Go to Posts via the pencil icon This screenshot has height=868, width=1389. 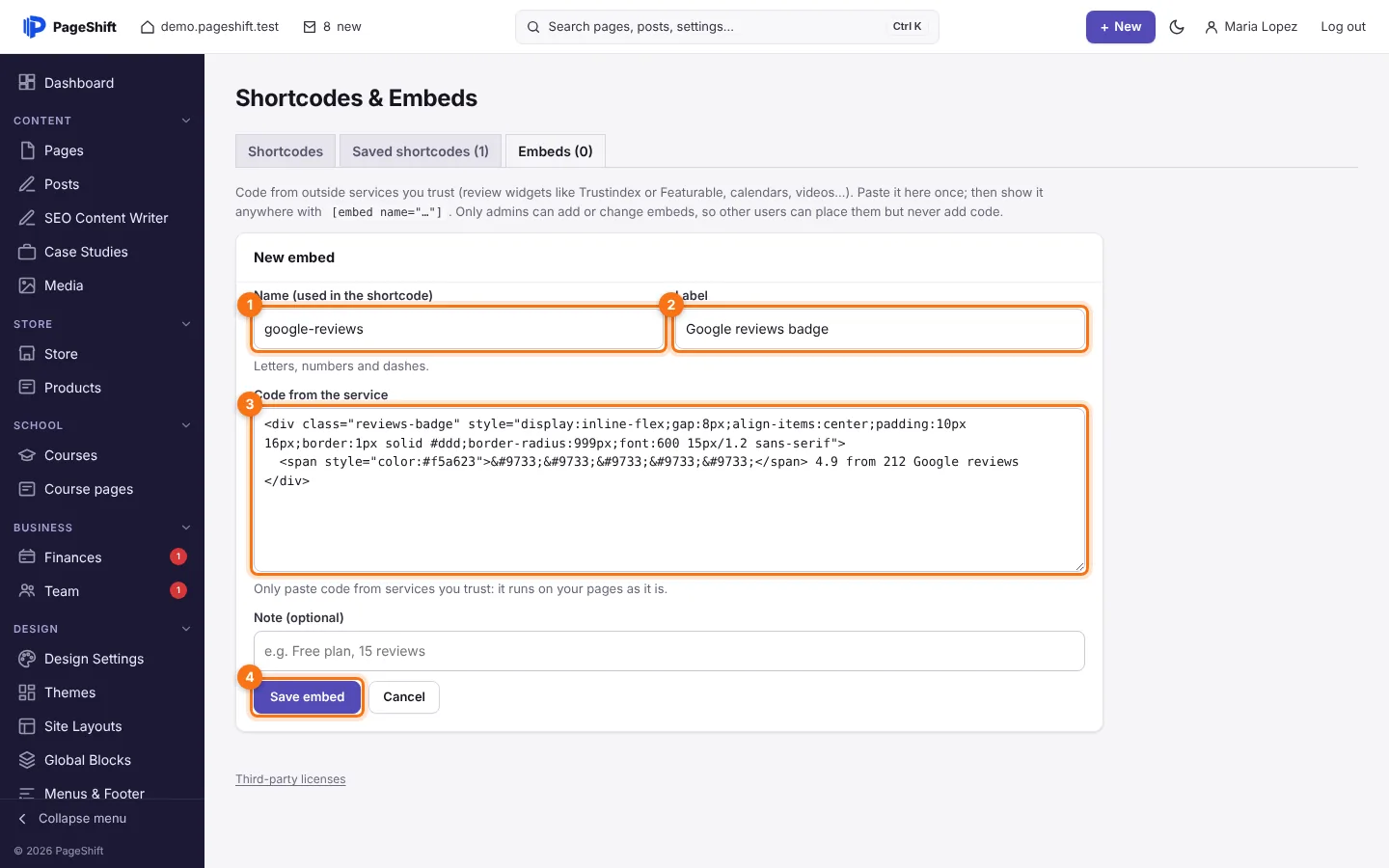pyautogui.click(x=27, y=184)
